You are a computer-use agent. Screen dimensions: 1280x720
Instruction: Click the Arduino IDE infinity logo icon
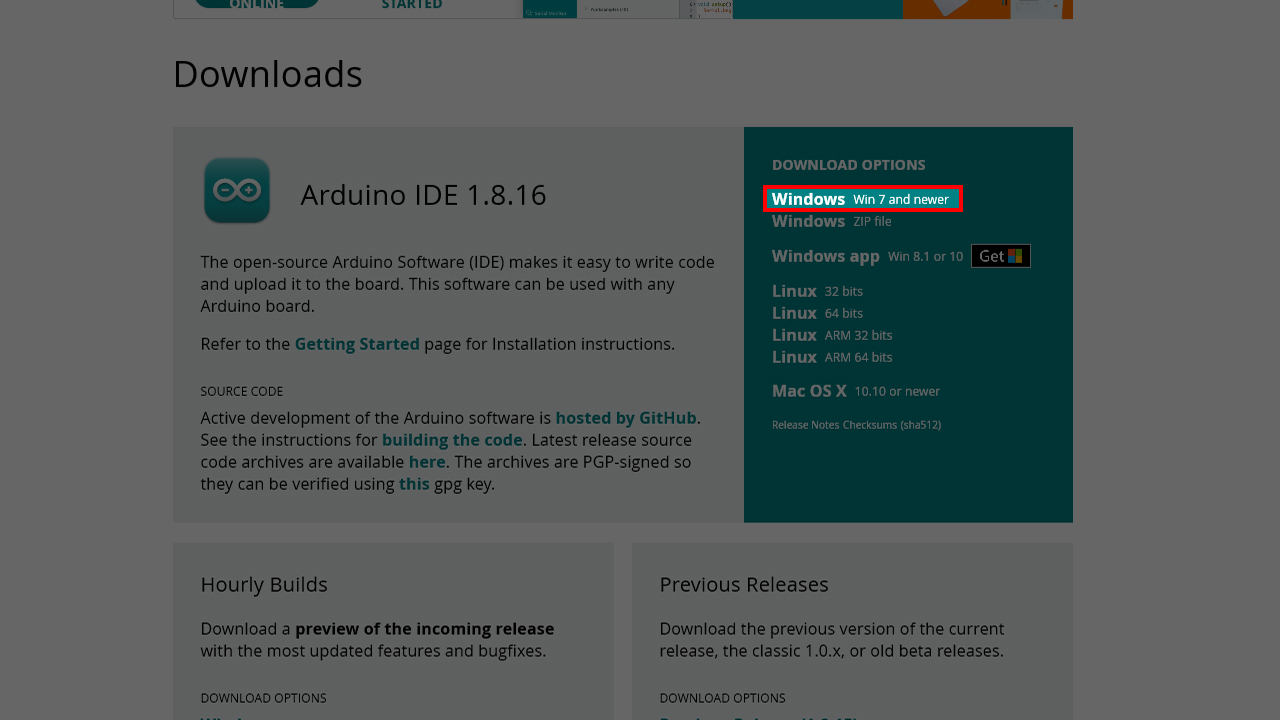coord(237,190)
